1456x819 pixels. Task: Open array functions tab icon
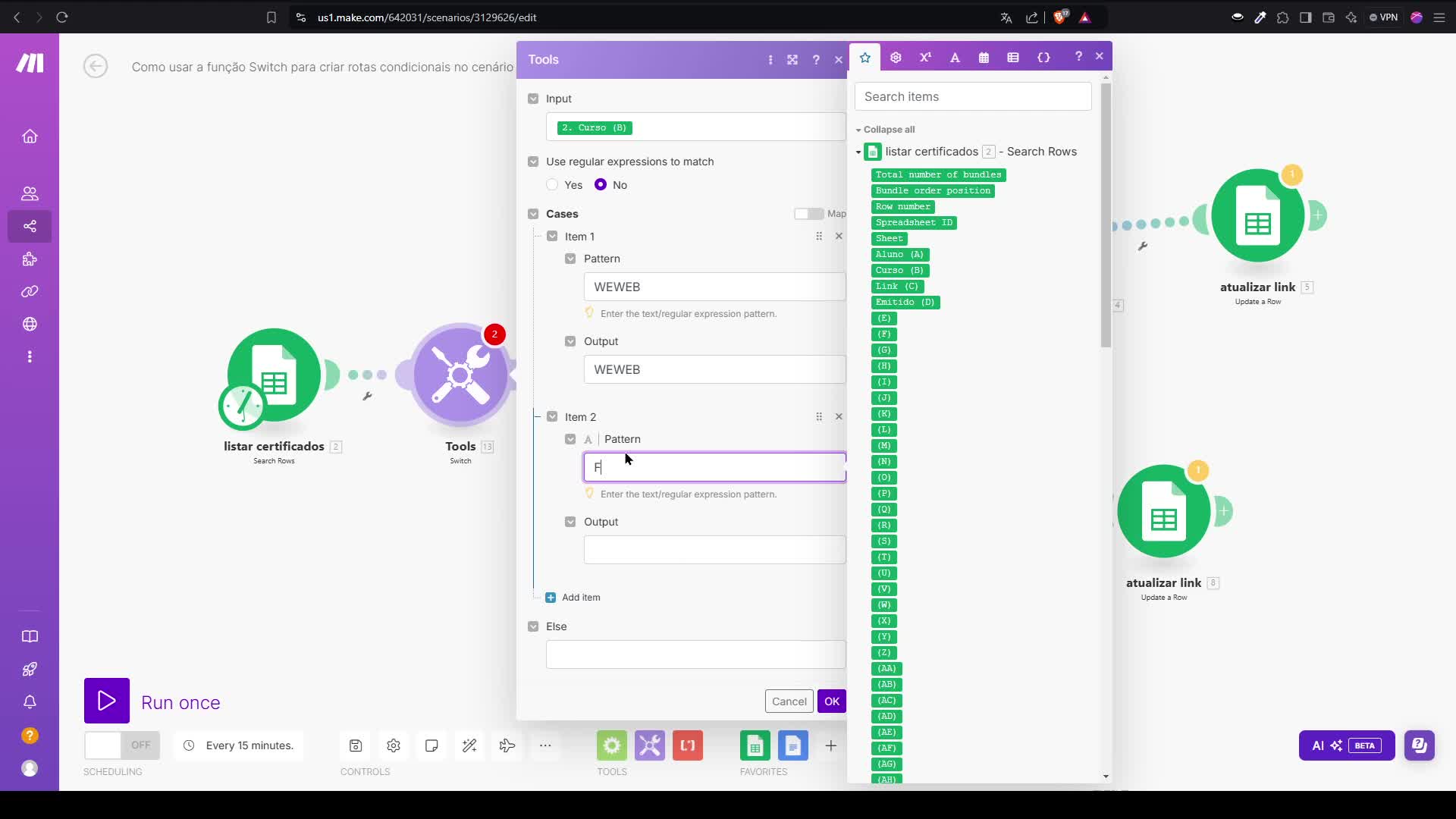point(1013,58)
